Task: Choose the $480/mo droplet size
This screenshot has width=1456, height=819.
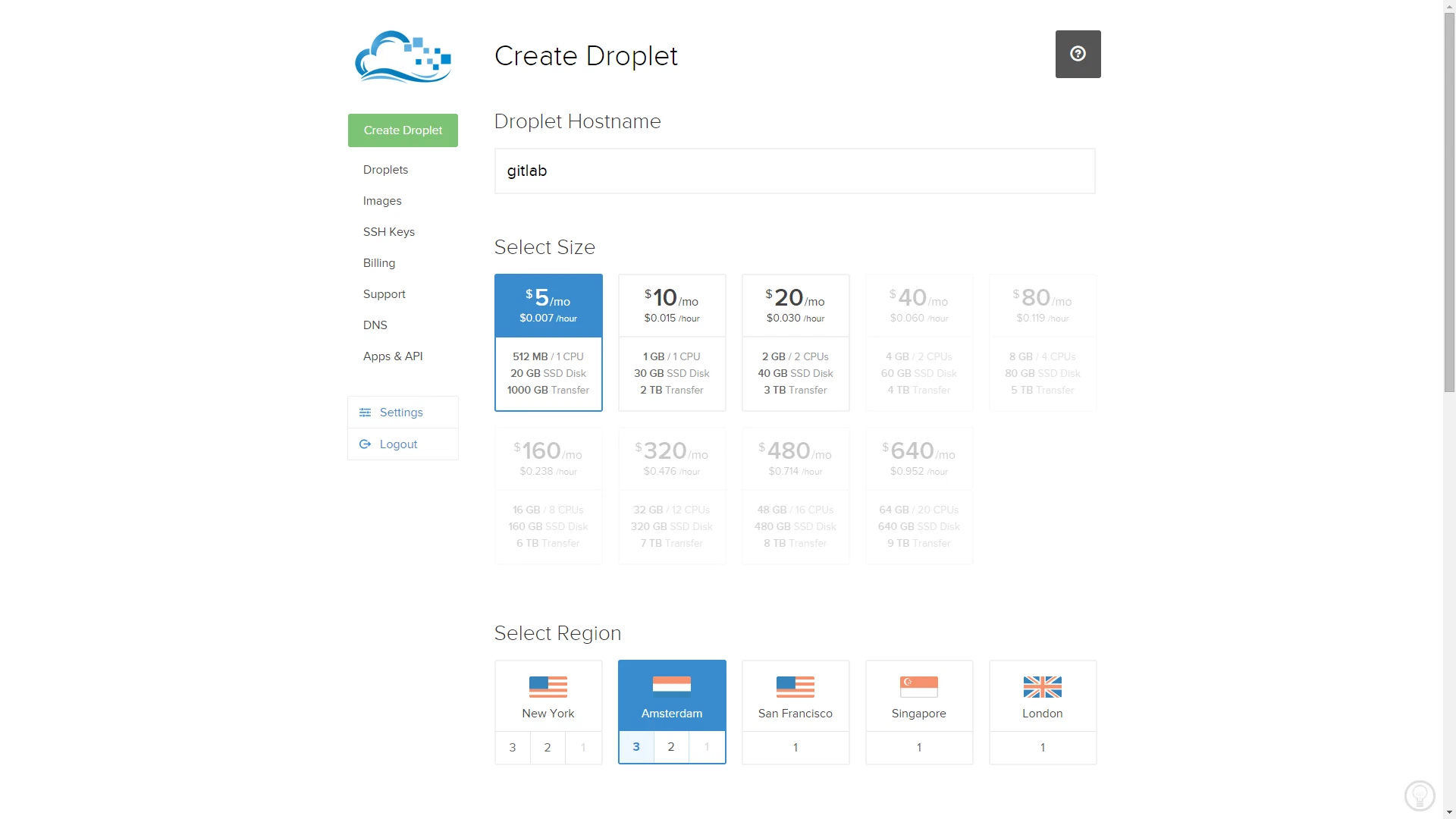Action: point(795,496)
